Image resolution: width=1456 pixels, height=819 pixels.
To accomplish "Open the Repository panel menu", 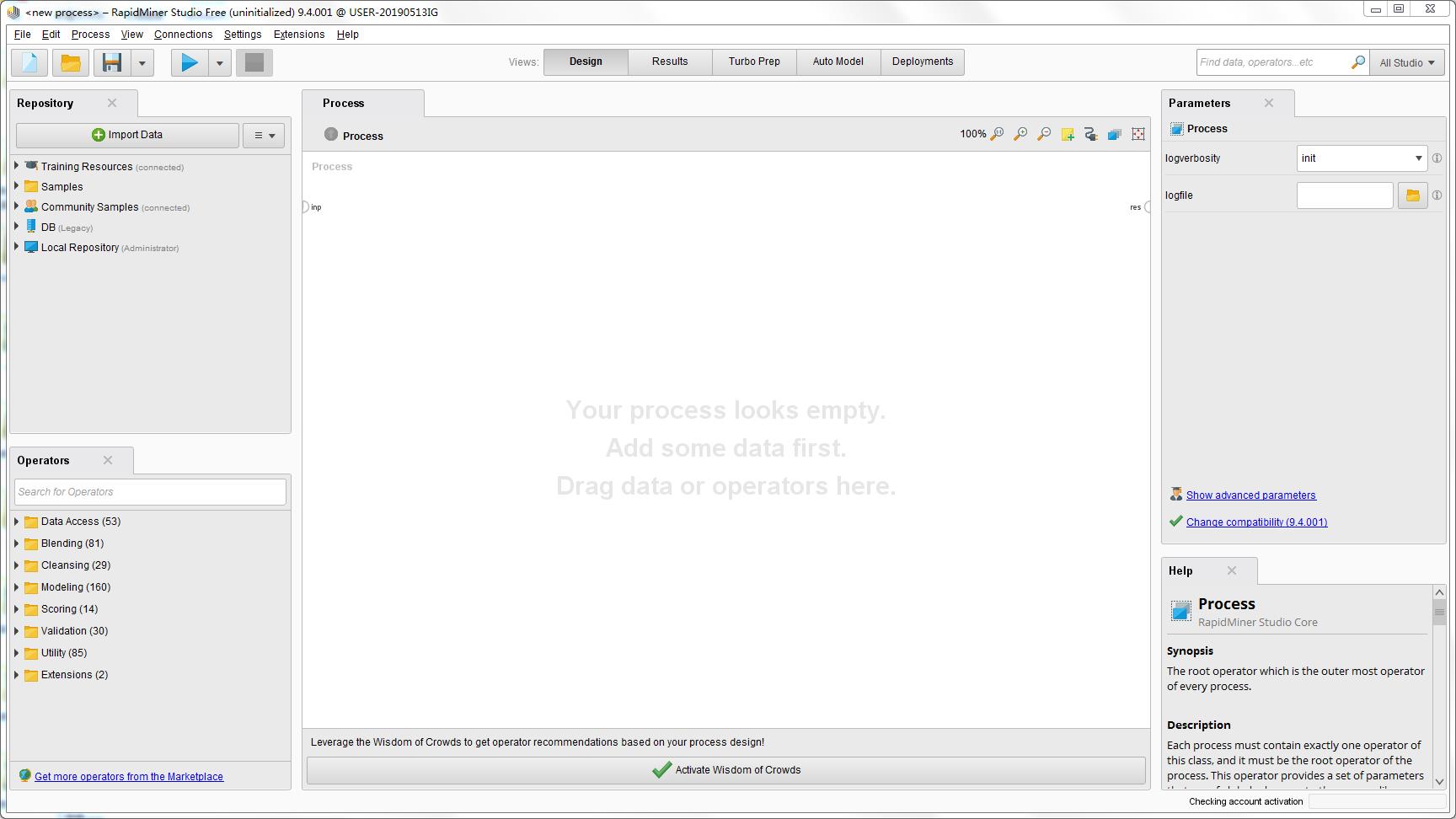I will 264,135.
